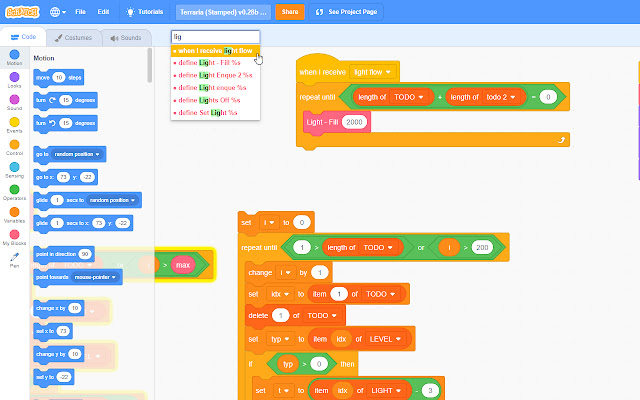This screenshot has height=400, width=640.
Task: Open the language globe menu
Action: (58, 12)
